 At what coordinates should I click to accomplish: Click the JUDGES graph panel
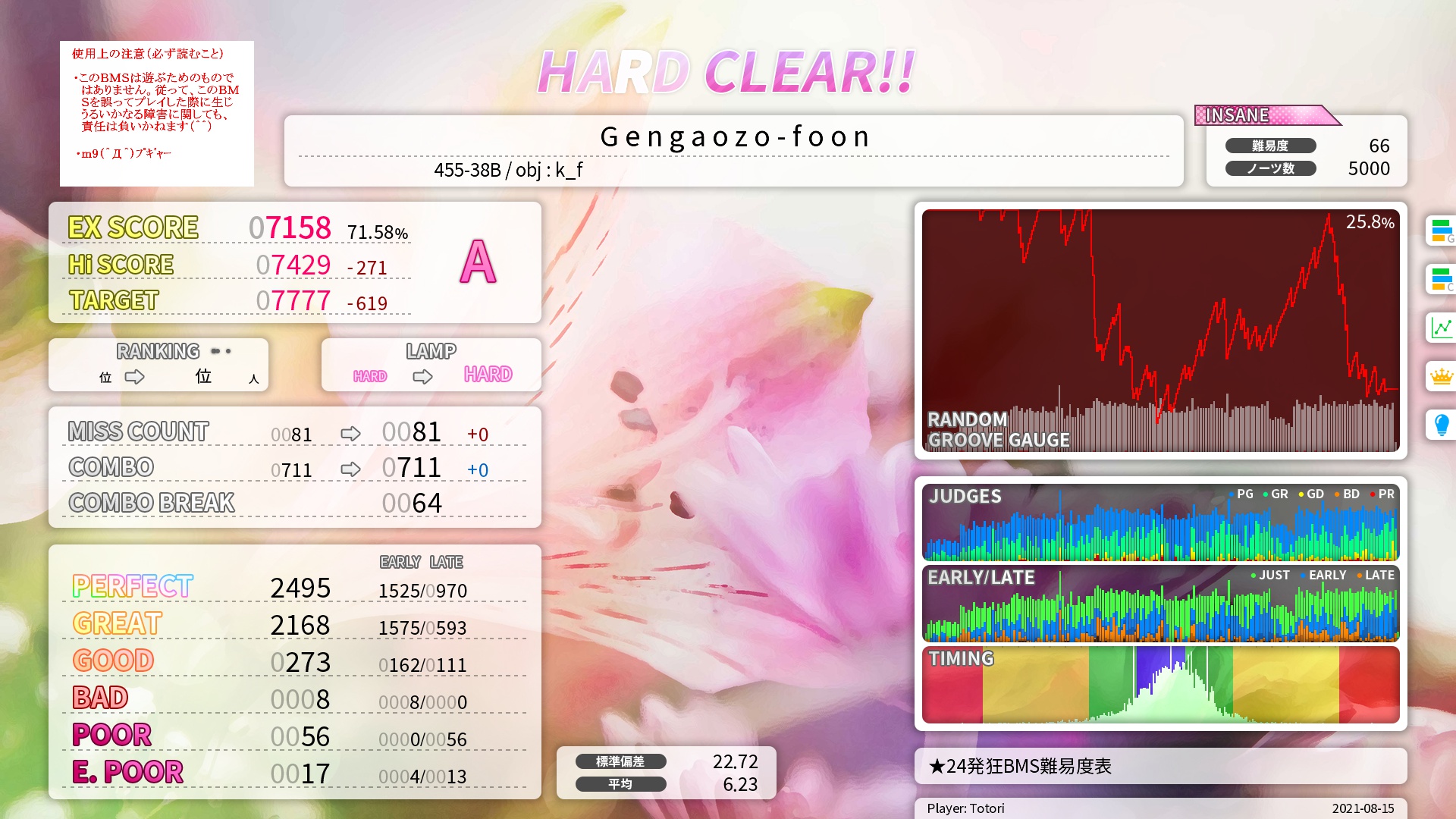point(1161,522)
